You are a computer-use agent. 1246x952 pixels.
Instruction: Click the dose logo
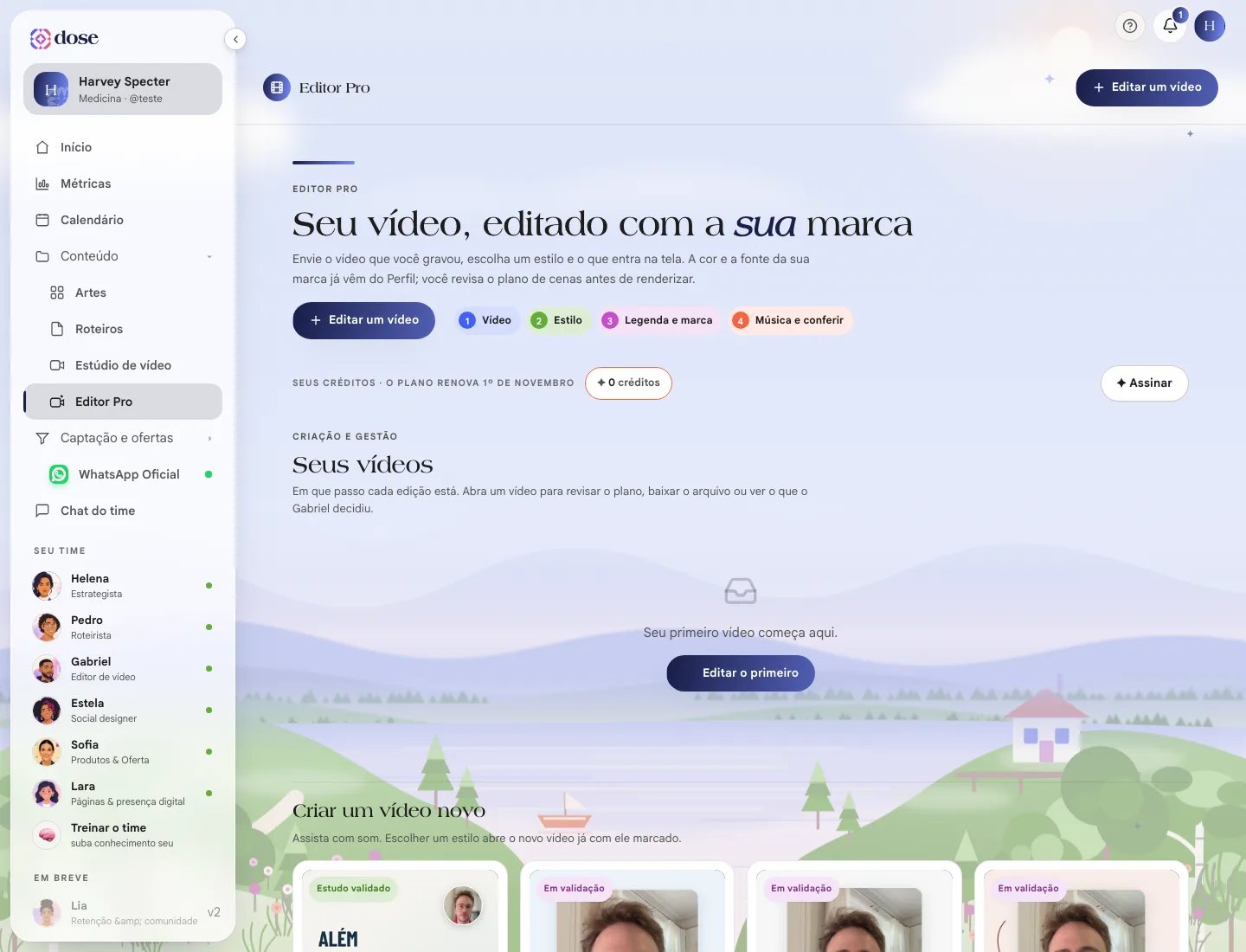pos(64,38)
